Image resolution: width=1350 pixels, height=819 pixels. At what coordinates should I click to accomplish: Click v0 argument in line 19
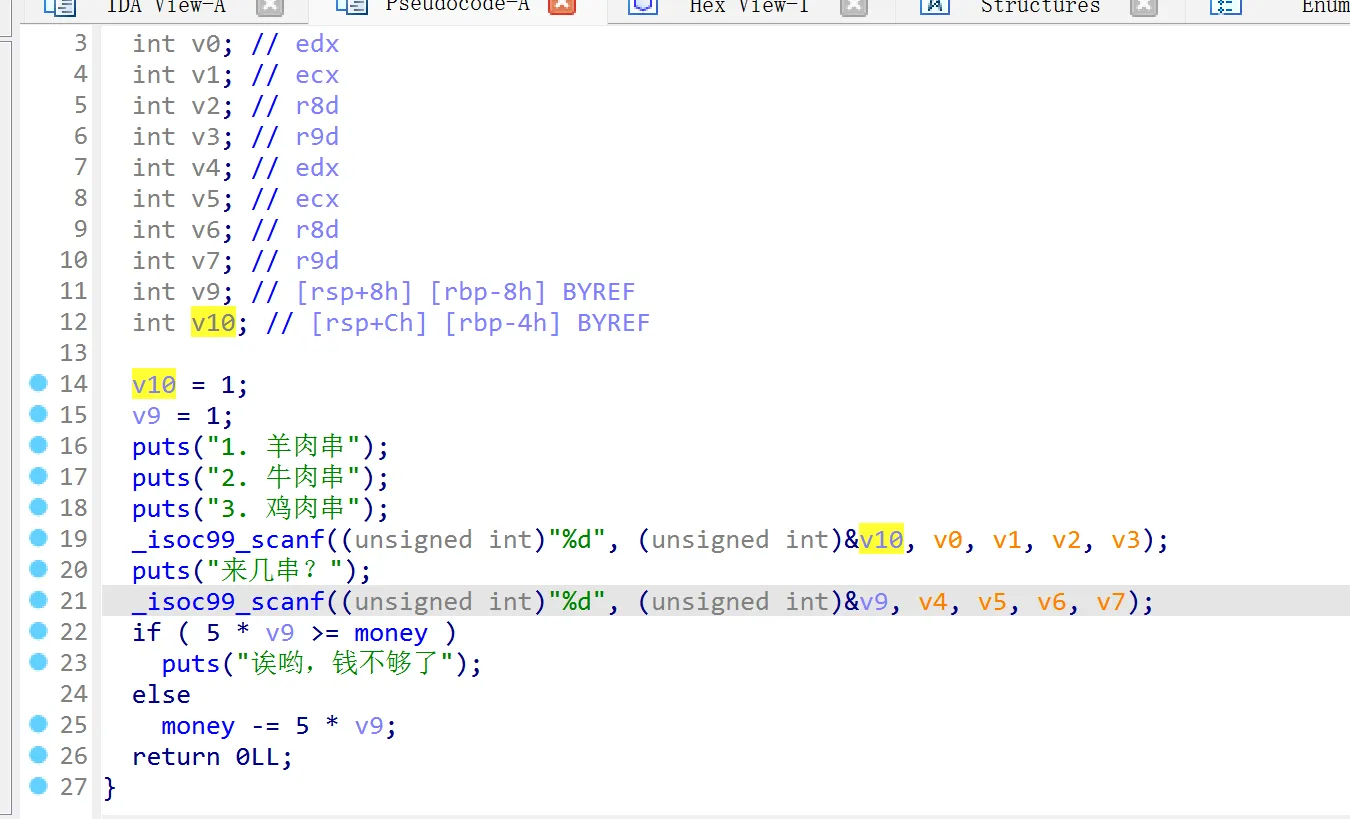pos(948,540)
